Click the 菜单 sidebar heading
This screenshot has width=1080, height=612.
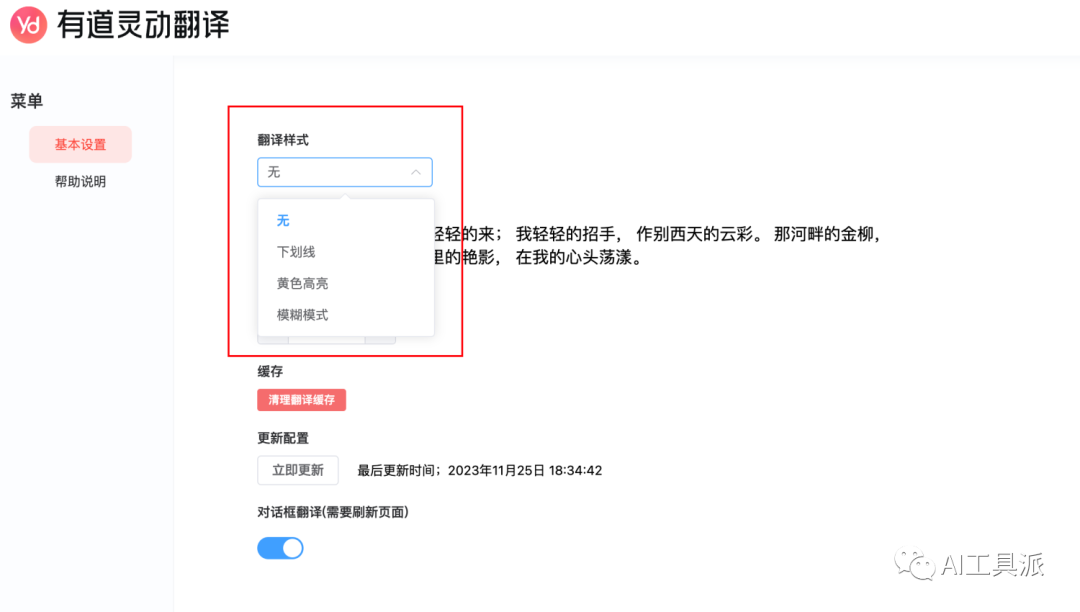tap(26, 101)
